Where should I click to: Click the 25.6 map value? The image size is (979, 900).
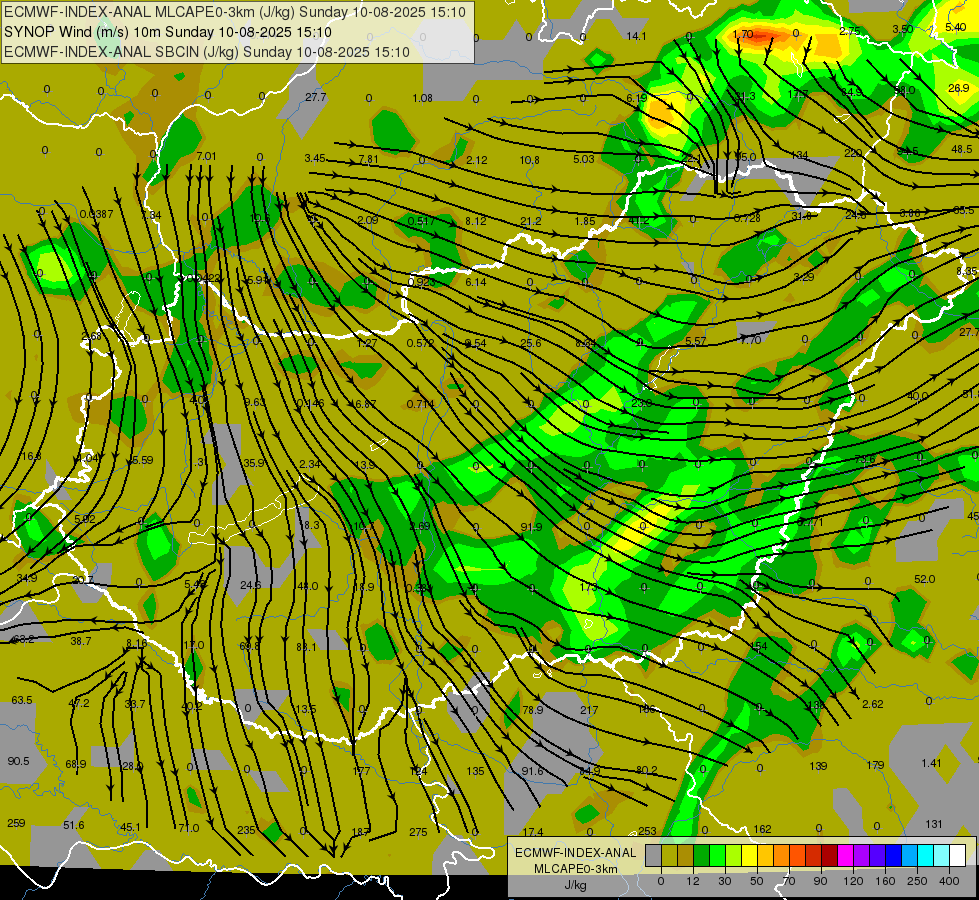(531, 343)
